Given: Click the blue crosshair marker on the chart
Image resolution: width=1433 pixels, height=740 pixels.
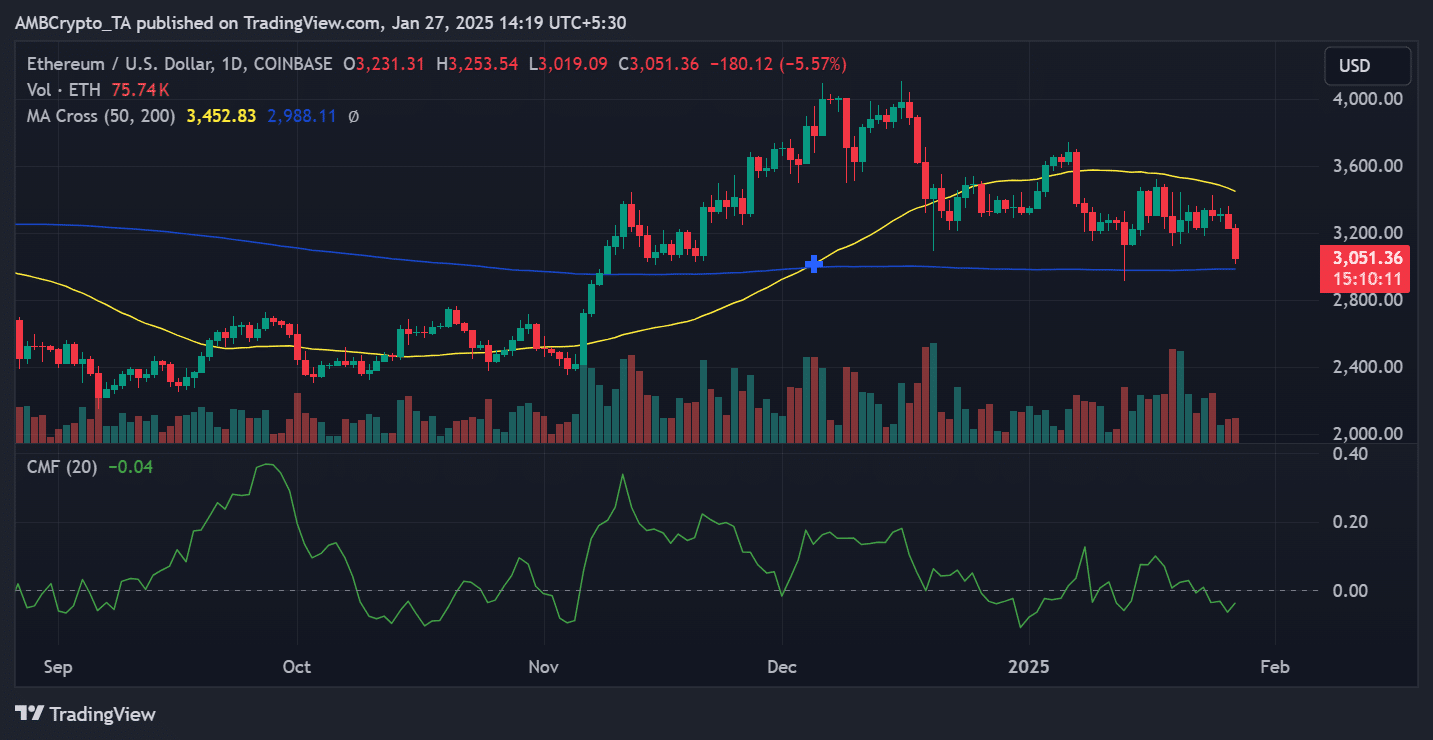Looking at the screenshot, I should pos(813,264).
